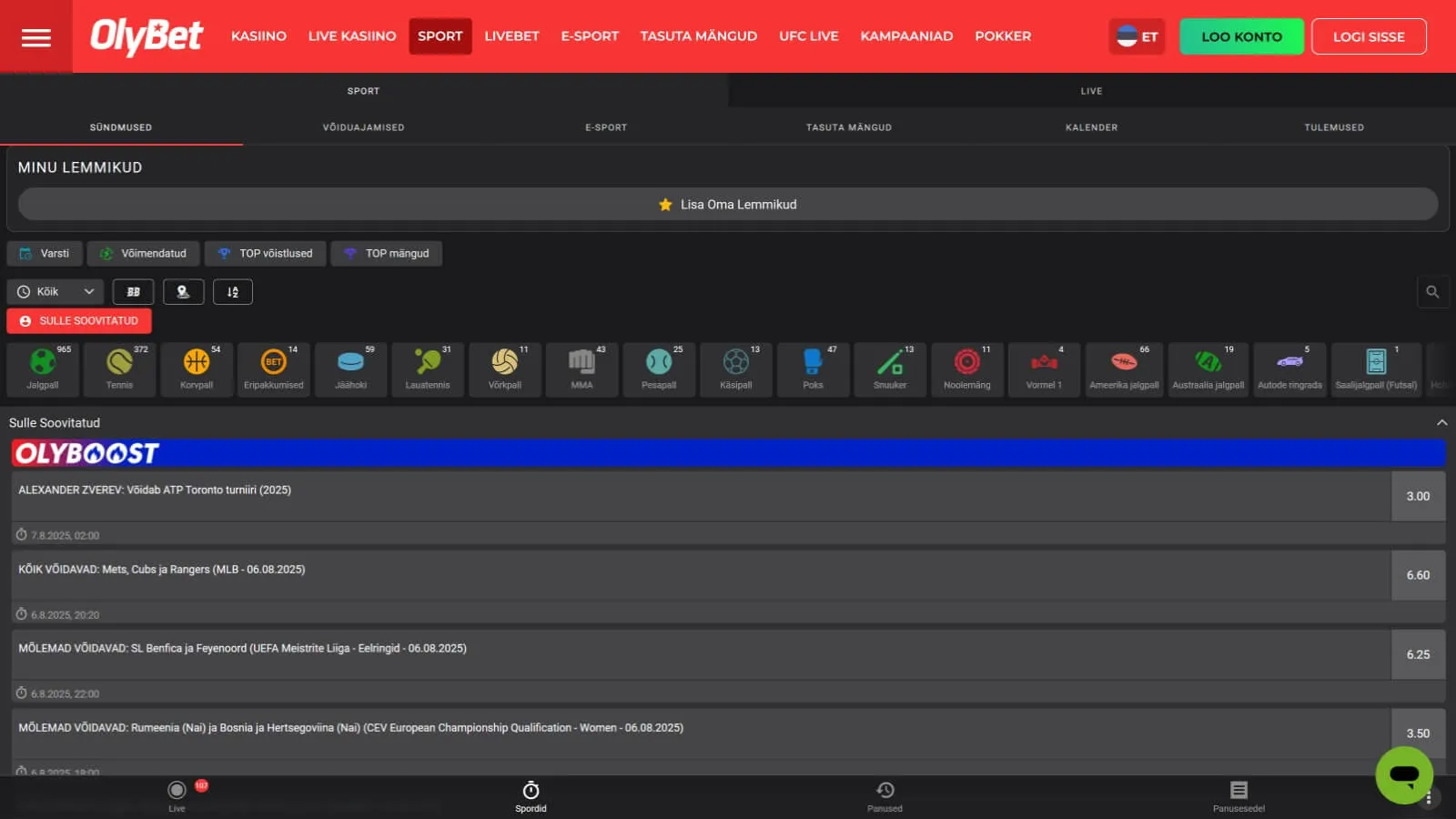Open the Kõik time filter dropdown
The height and width of the screenshot is (819, 1456).
pyautogui.click(x=56, y=292)
